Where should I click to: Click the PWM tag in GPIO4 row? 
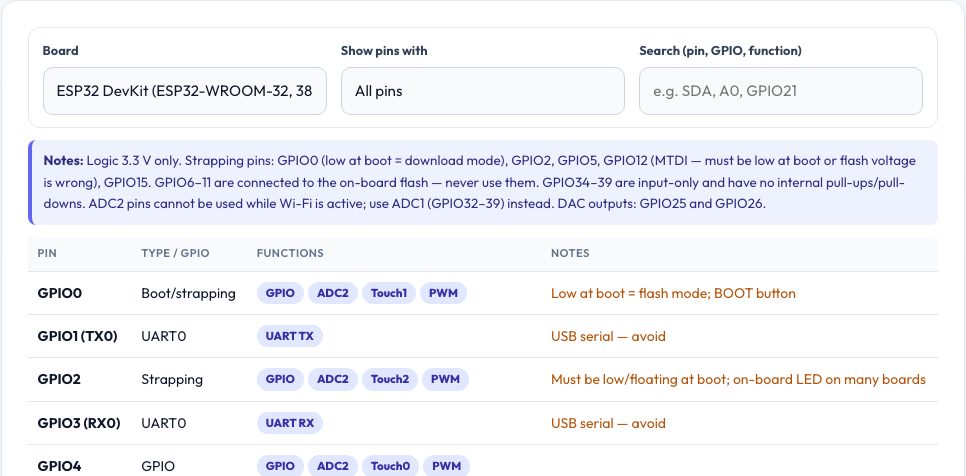(446, 466)
